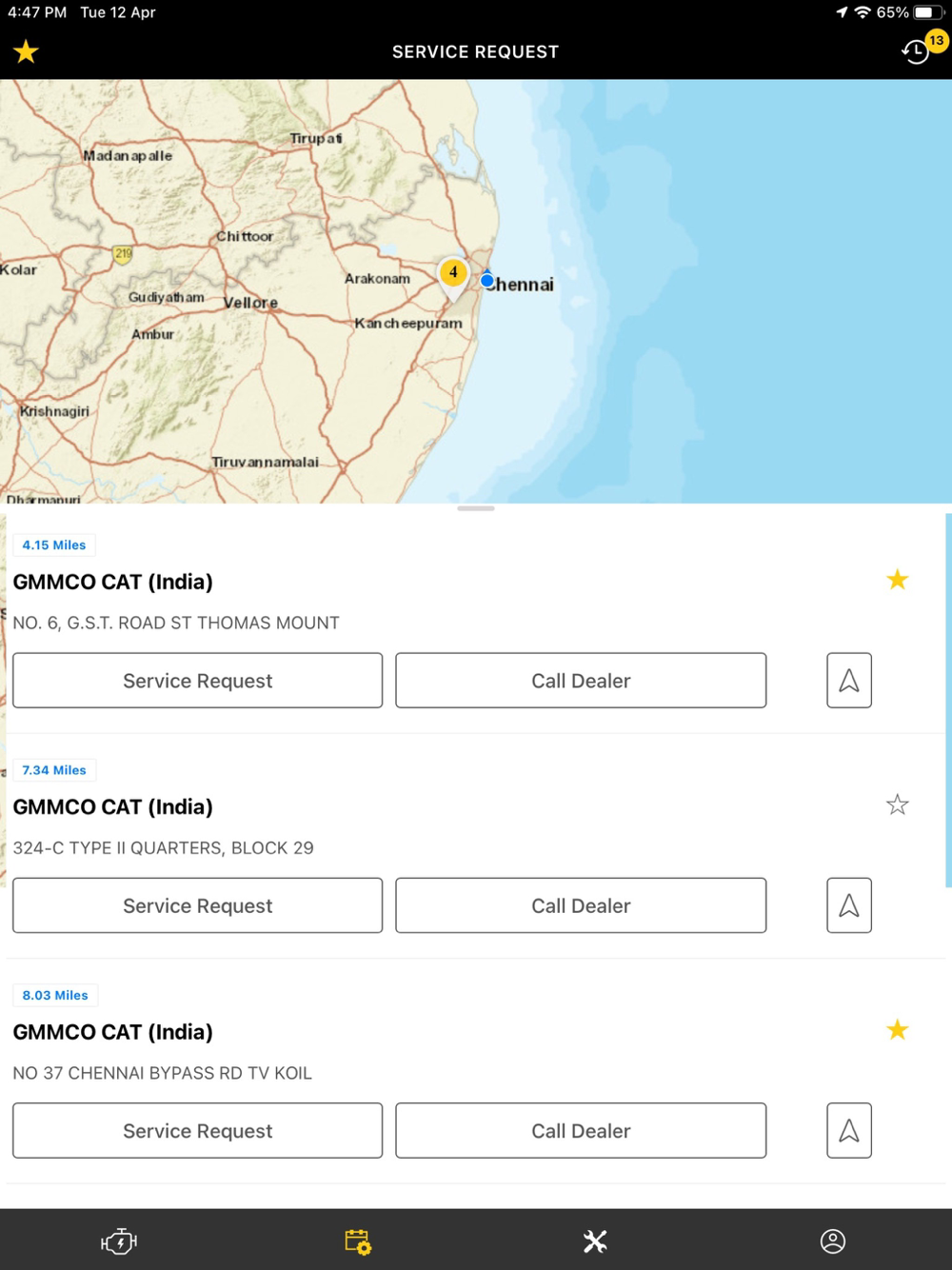Call the 324-C Type II Quarters dealer
The height and width of the screenshot is (1270, 952).
pyautogui.click(x=581, y=905)
